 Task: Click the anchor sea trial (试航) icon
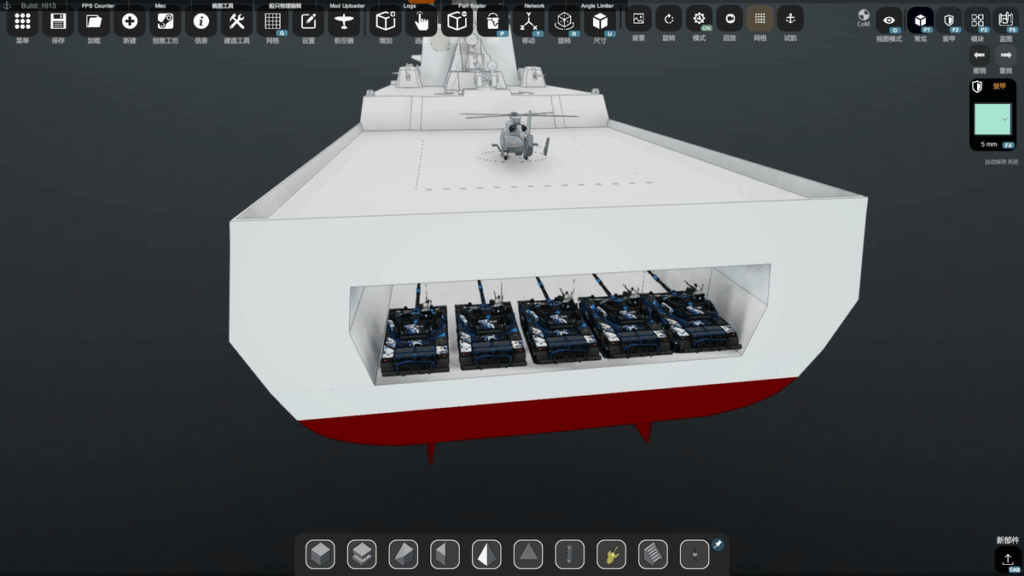pyautogui.click(x=790, y=18)
